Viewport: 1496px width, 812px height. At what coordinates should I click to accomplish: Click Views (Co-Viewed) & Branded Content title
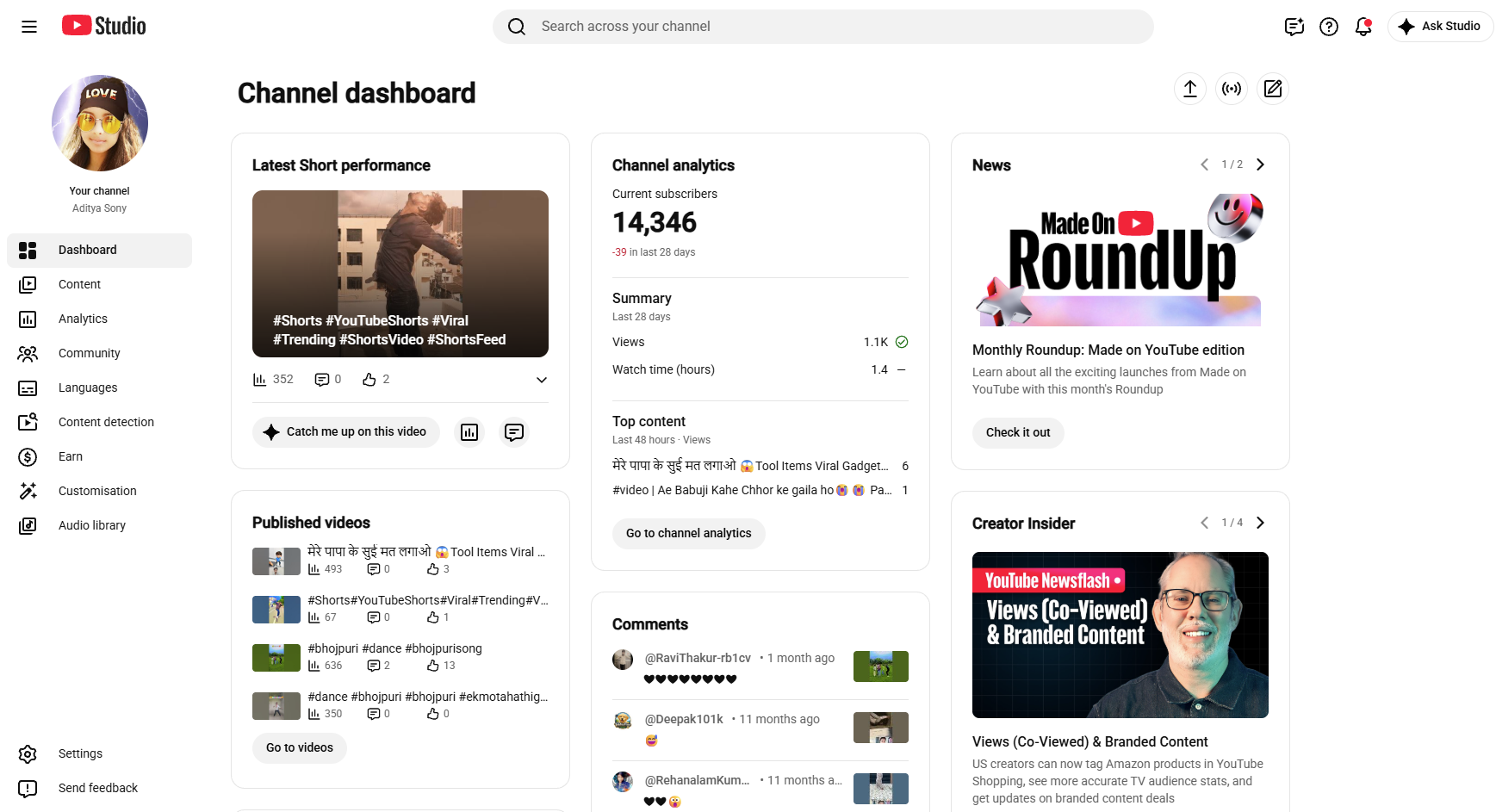[x=1090, y=741]
